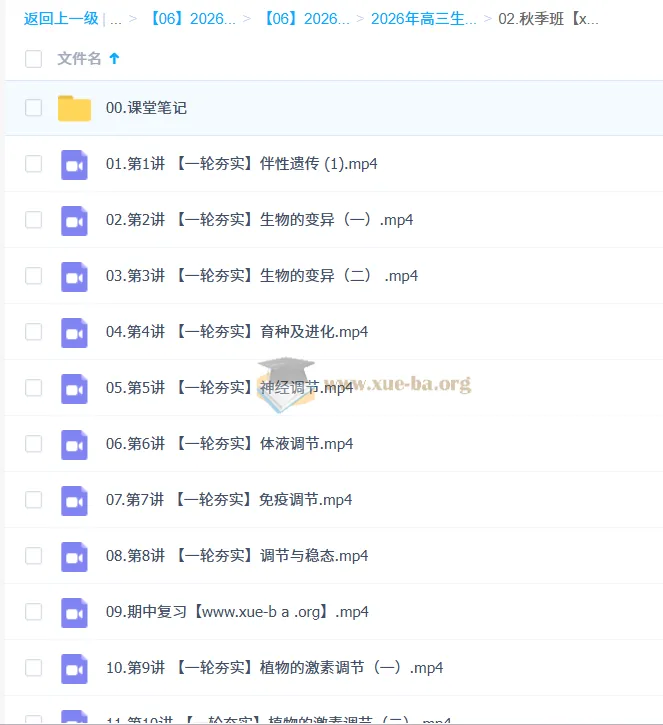The image size is (663, 725).
Task: Go to 2026年高三生... breadcrumb folder
Action: tap(423, 18)
